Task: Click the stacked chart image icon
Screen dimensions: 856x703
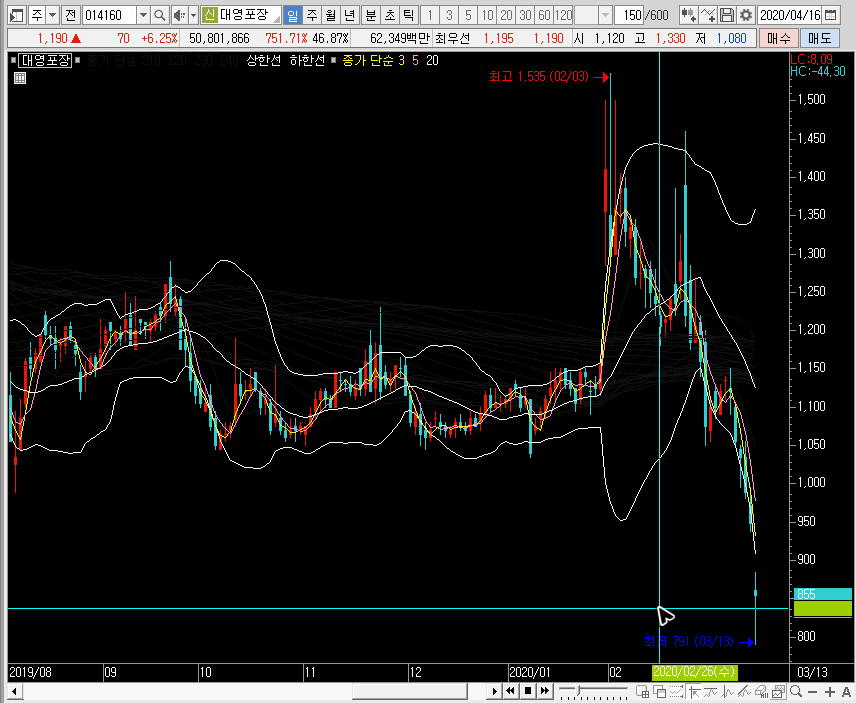Action: (779, 692)
